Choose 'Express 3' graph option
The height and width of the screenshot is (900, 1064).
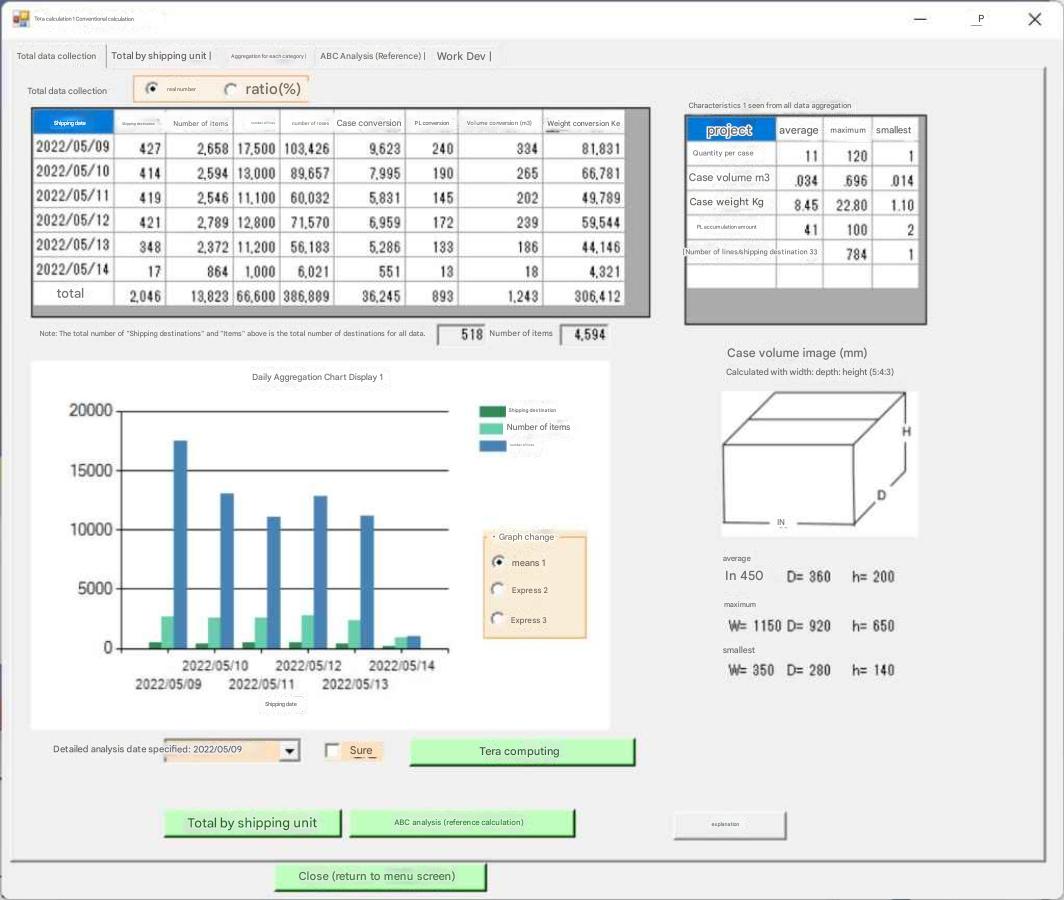pyautogui.click(x=498, y=620)
